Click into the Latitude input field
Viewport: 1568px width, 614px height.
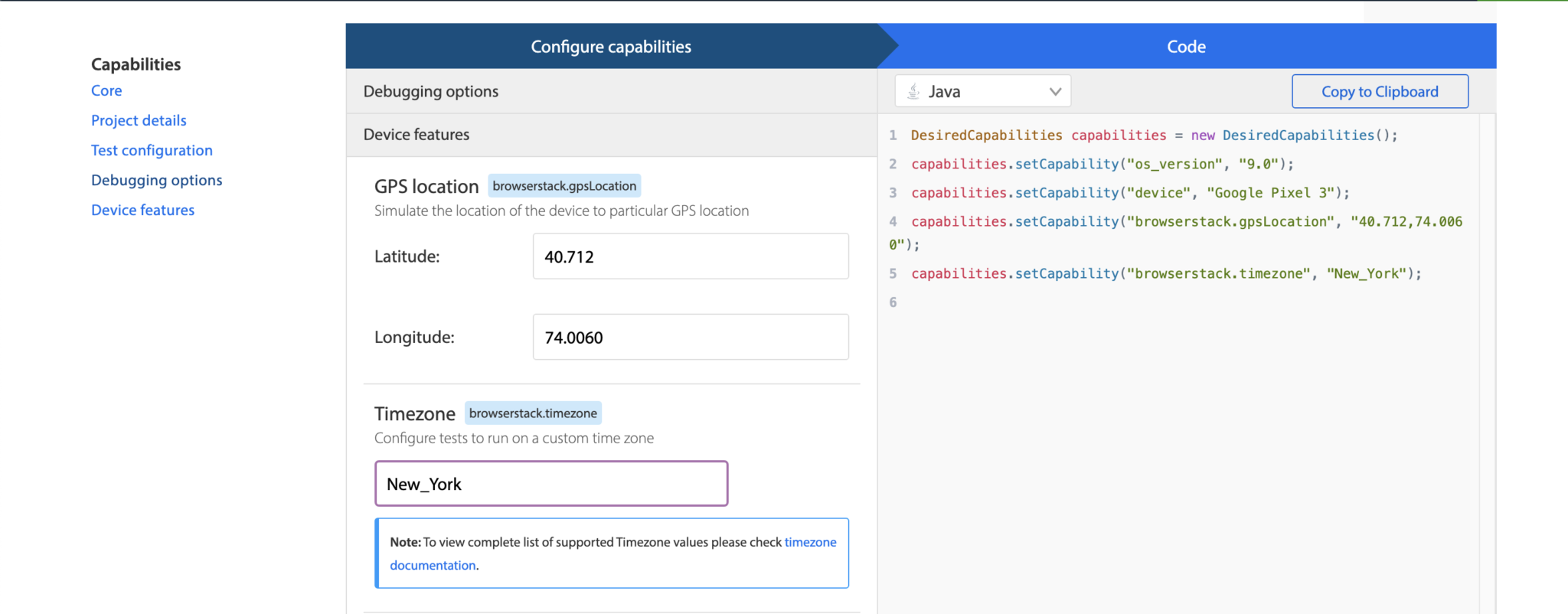coord(690,256)
